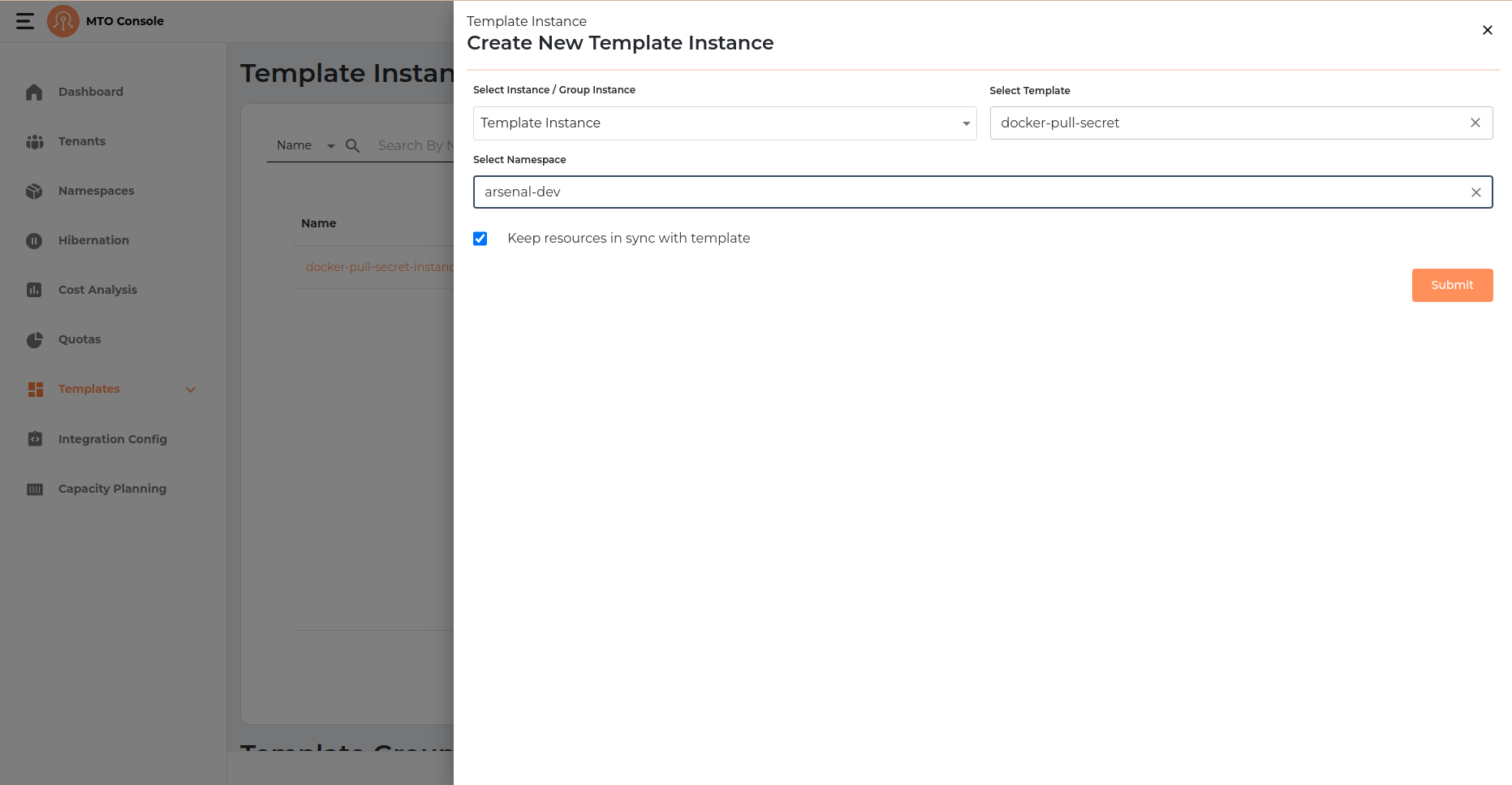Image resolution: width=1512 pixels, height=785 pixels.
Task: Open Integration Config in sidebar
Action: [112, 439]
